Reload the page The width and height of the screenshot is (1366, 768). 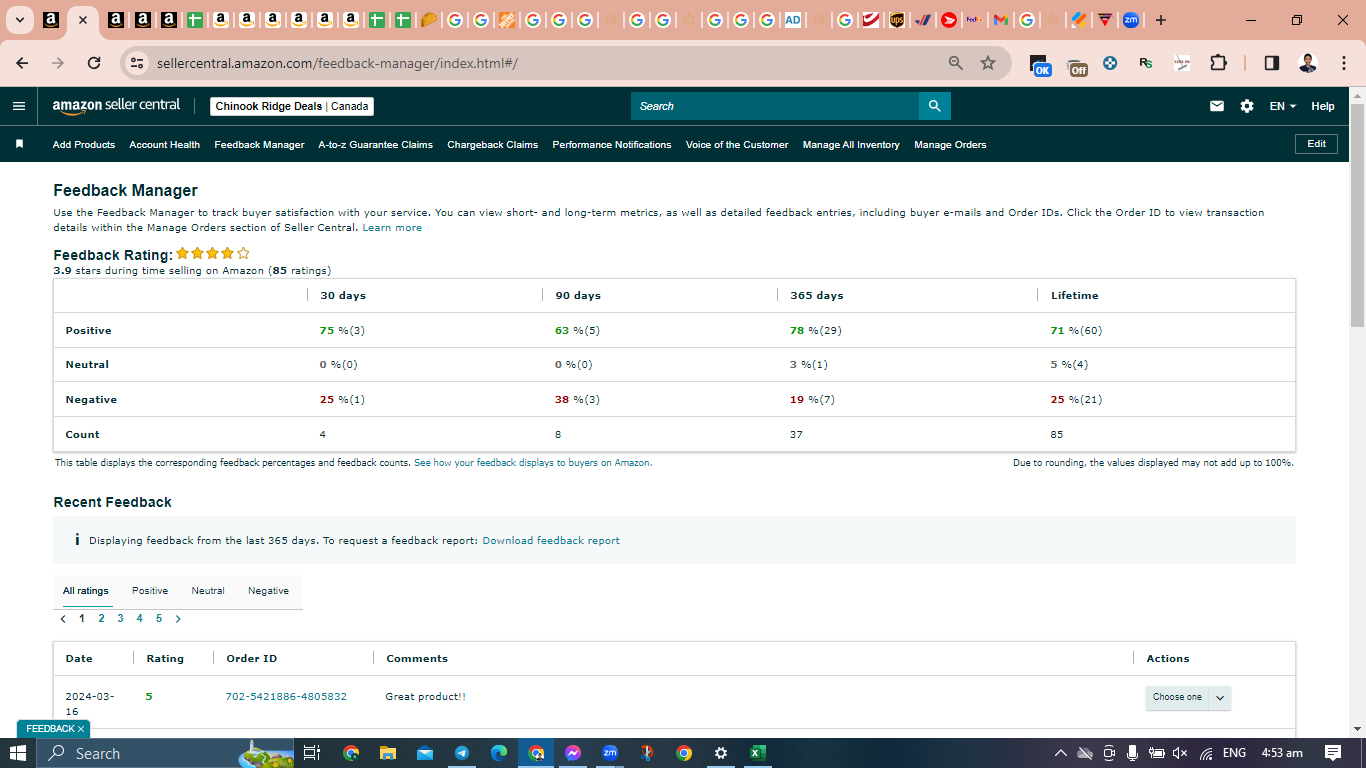(x=94, y=63)
